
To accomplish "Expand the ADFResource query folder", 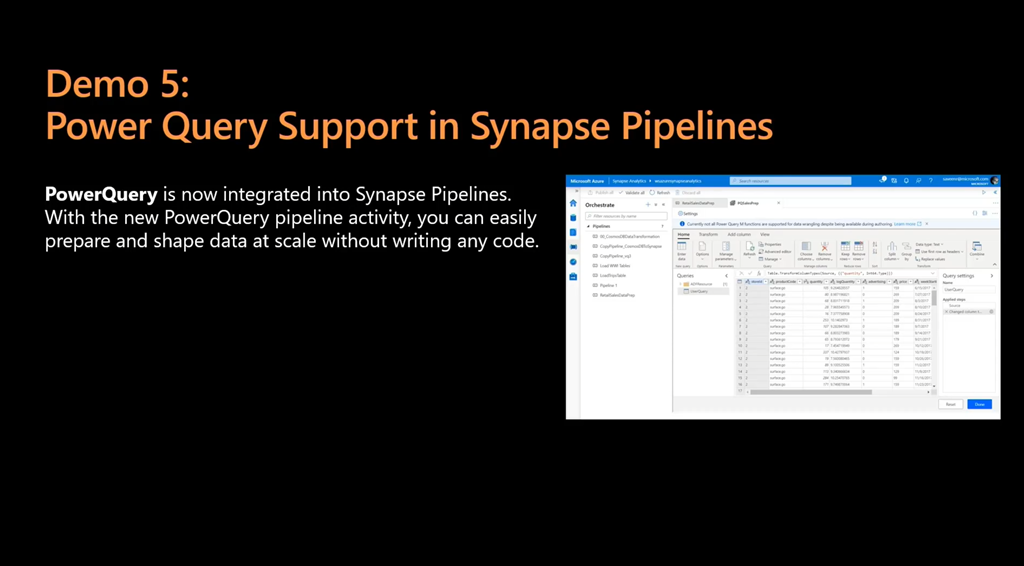I will coord(680,284).
